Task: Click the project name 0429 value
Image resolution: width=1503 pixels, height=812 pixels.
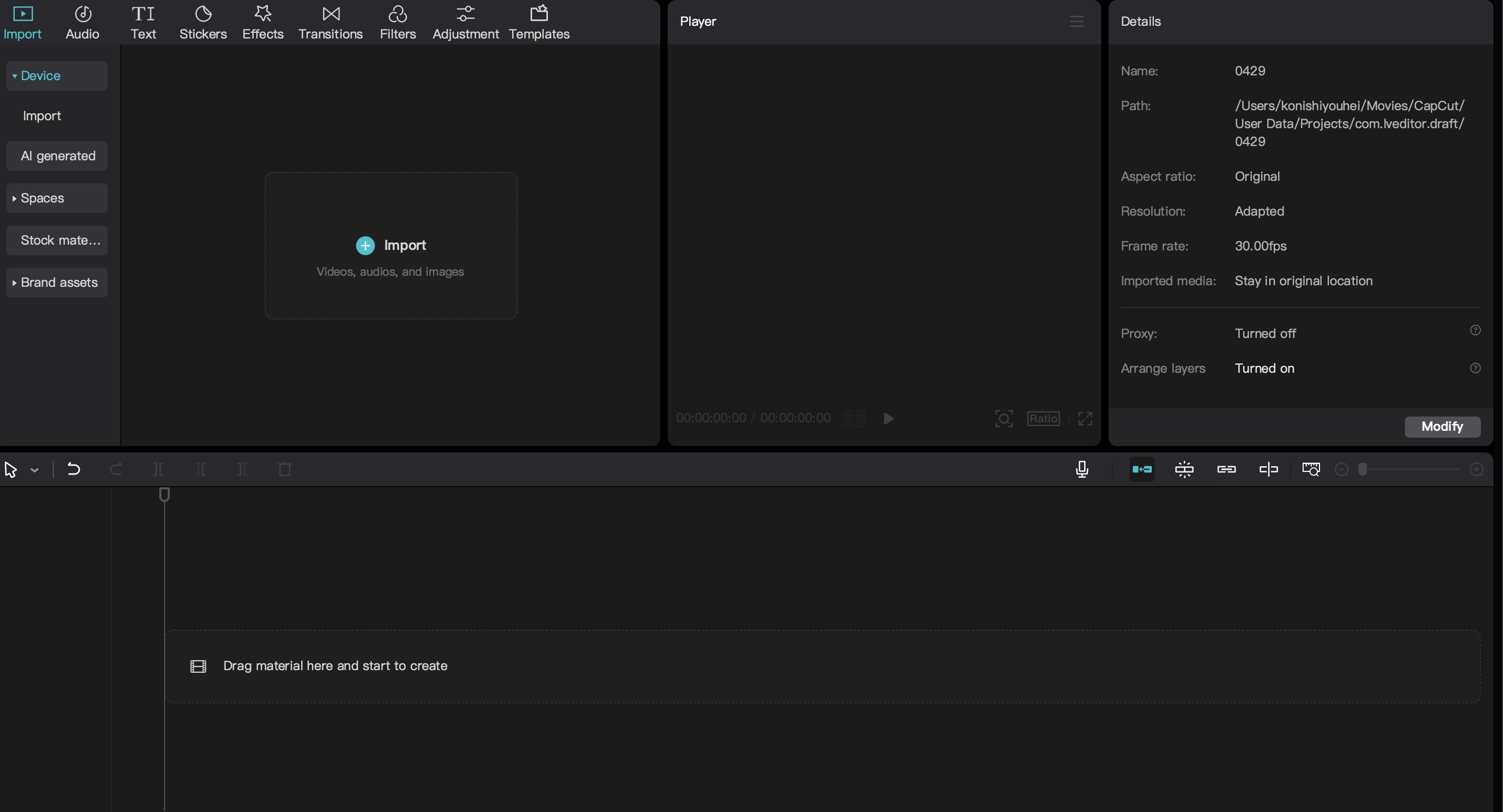Action: [x=1250, y=71]
